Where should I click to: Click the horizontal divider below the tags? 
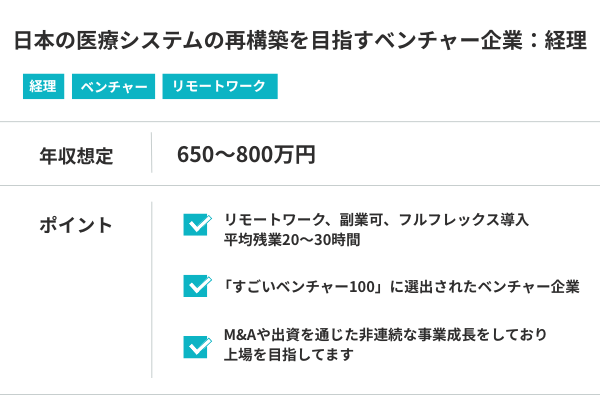tap(300, 122)
